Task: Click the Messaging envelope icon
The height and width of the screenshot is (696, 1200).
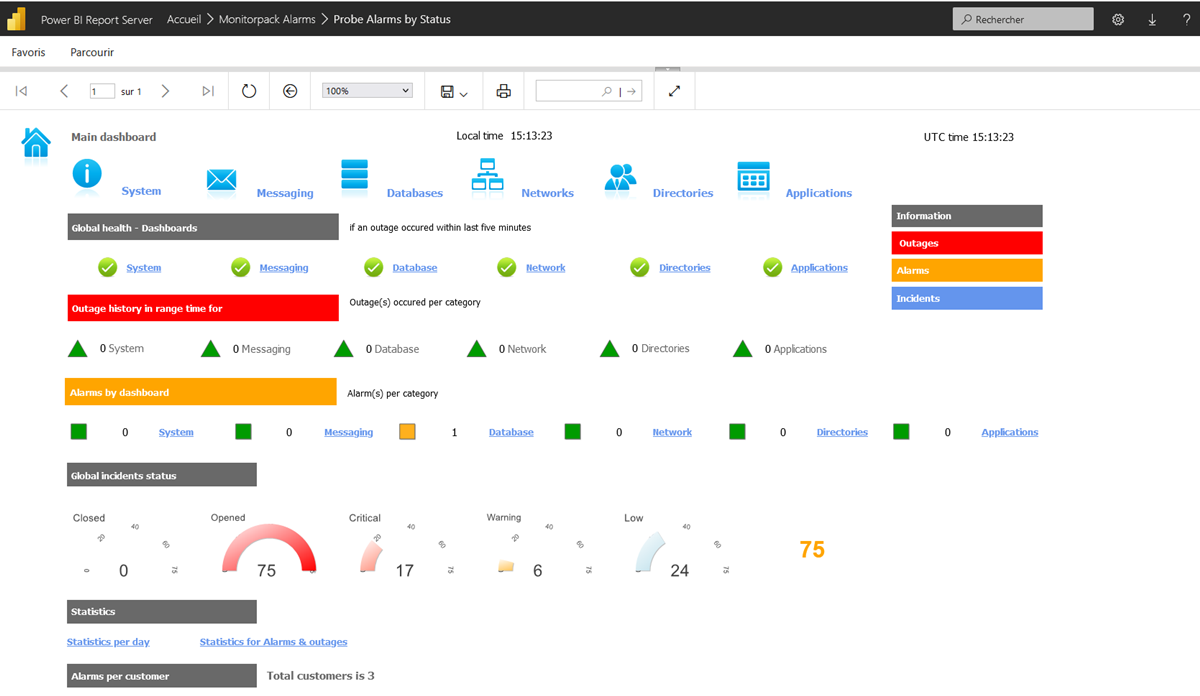Action: click(x=221, y=180)
